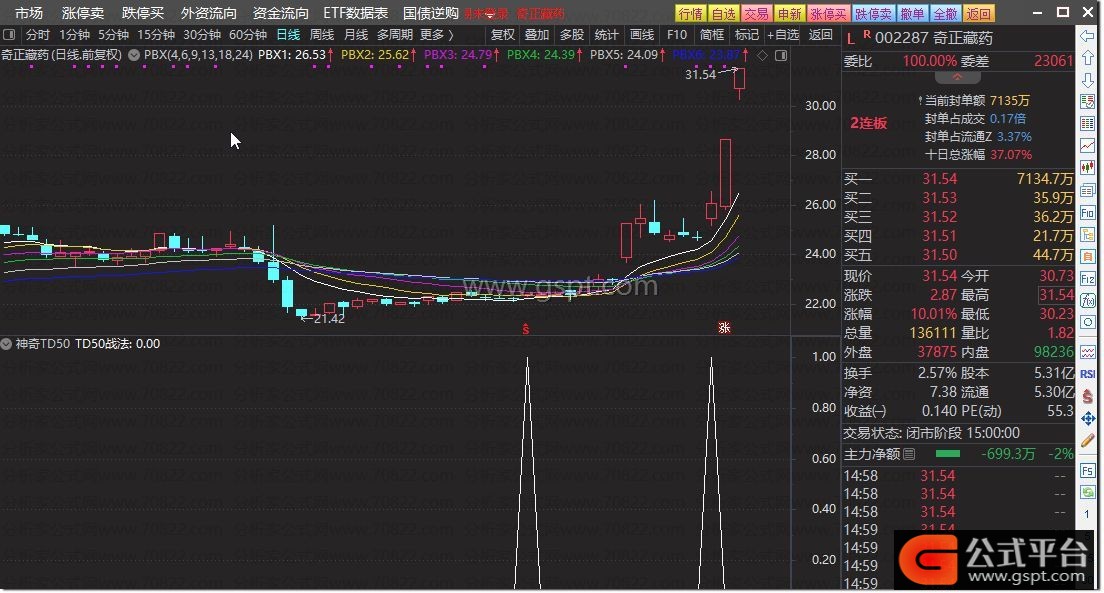Viewport: 1104px width, 593px height.
Task: Open the yellow tree structure sidebar icon
Action: [1087, 235]
